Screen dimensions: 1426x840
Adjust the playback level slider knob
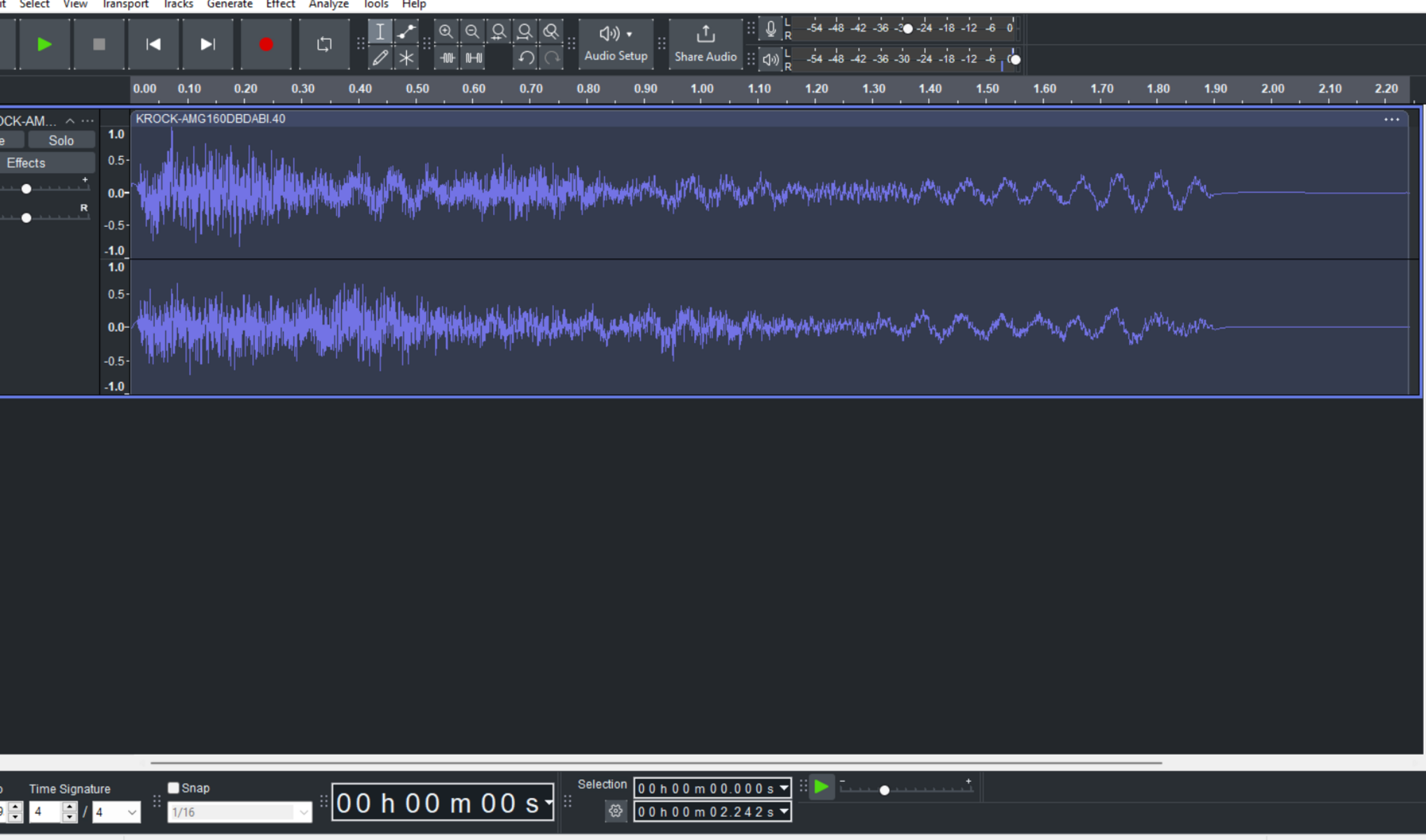[x=1015, y=59]
